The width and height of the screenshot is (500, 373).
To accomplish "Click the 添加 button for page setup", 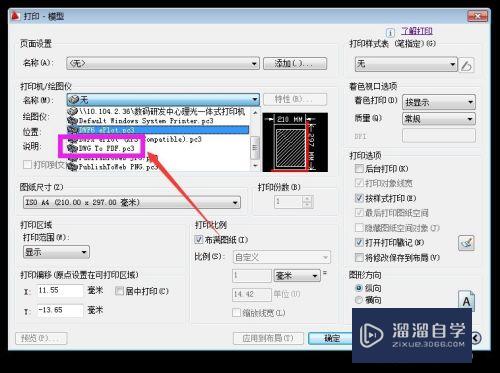I will (295, 63).
